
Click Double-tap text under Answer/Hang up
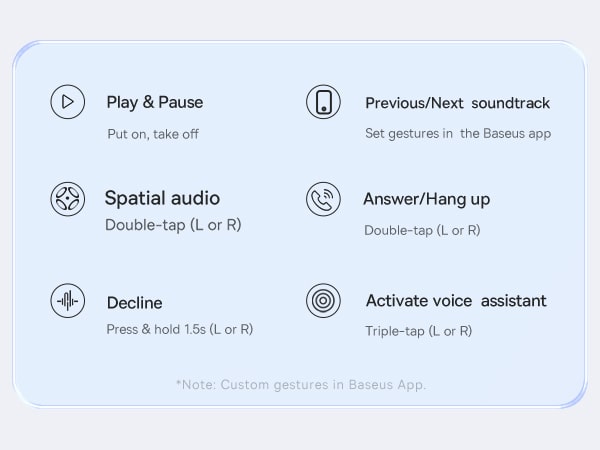422,230
